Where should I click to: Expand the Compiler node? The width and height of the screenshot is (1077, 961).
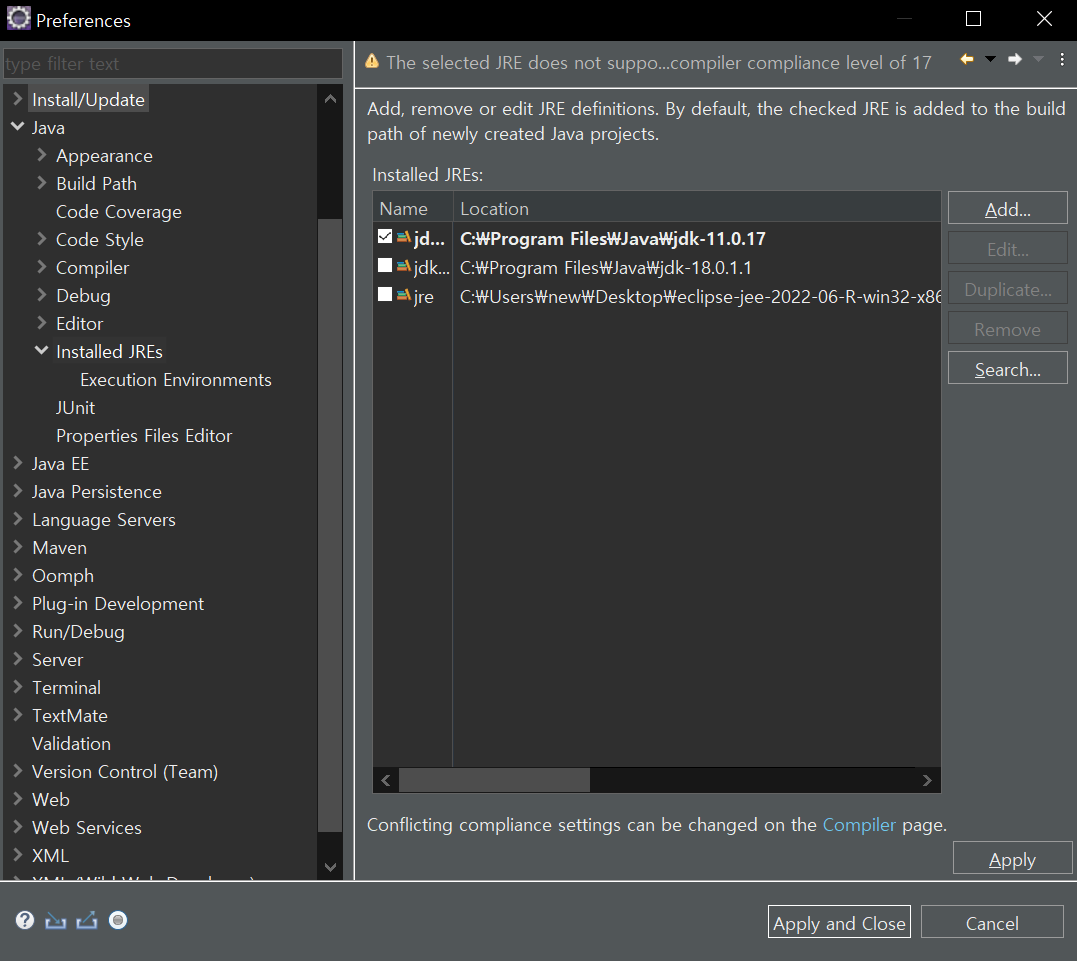(x=42, y=267)
